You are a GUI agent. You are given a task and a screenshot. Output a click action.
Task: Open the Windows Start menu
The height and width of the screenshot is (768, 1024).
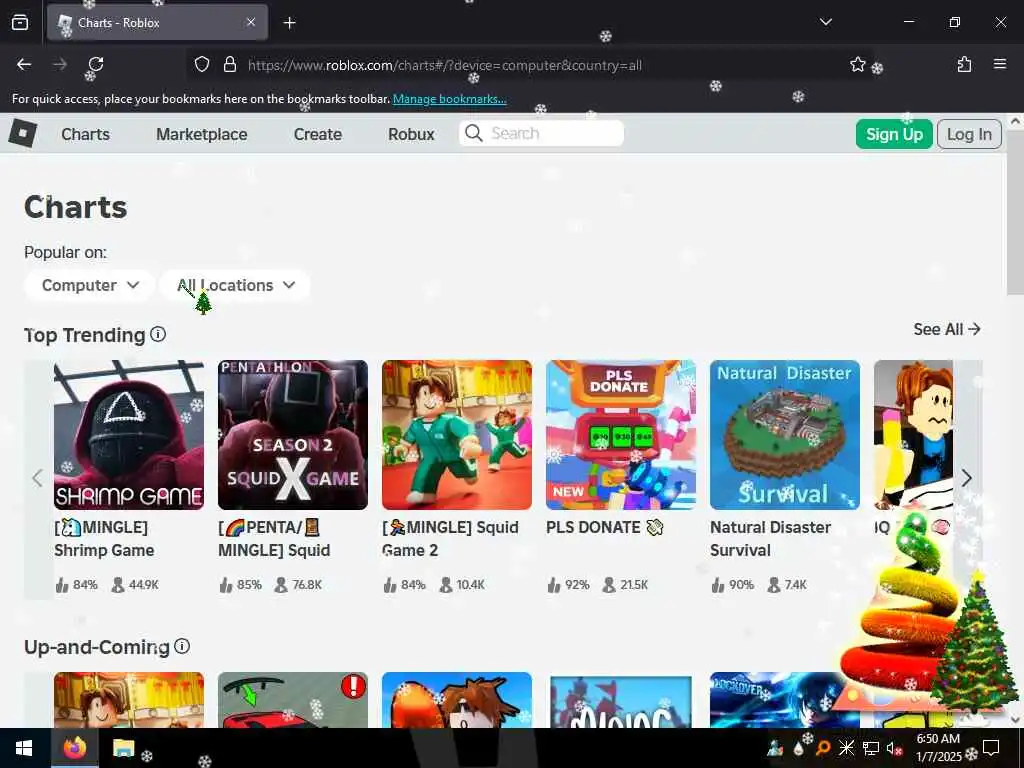(24, 748)
